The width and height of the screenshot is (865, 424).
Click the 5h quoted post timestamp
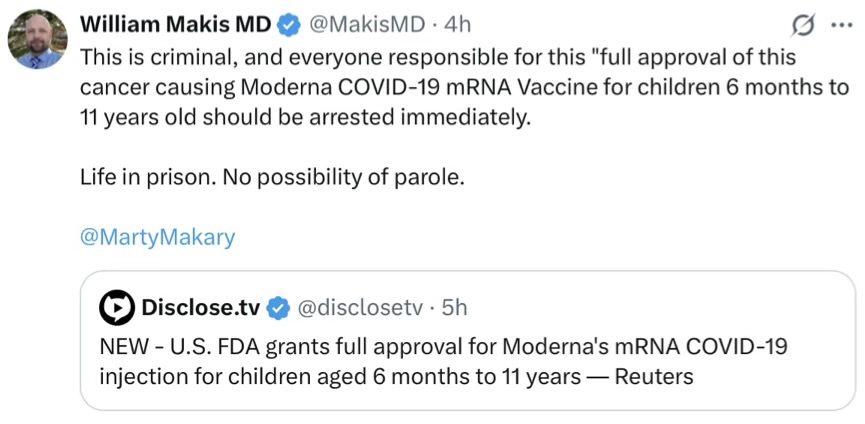(x=454, y=308)
